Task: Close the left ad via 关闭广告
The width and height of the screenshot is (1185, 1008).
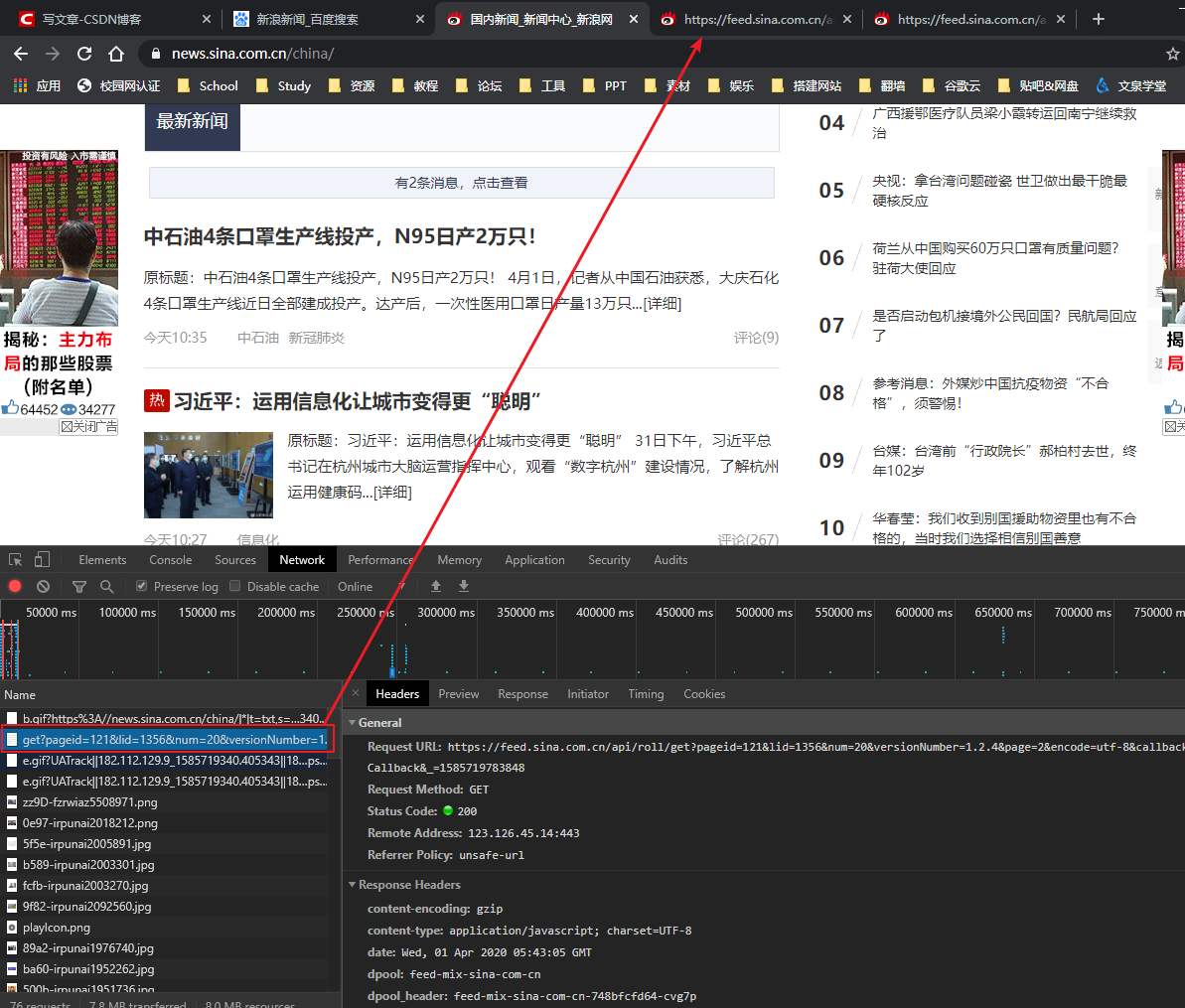Action: [88, 427]
